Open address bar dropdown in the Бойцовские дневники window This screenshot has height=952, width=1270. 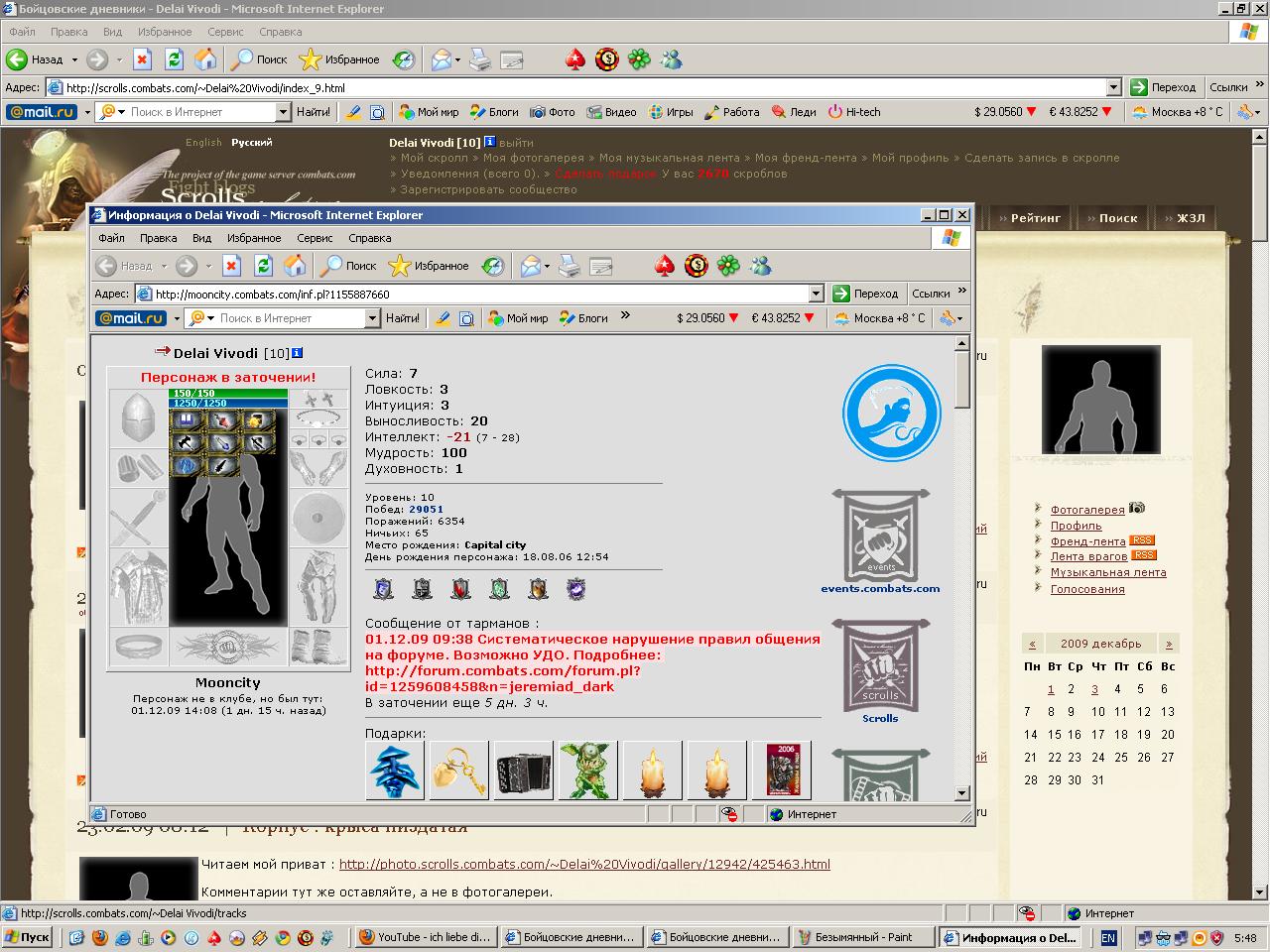[1113, 87]
